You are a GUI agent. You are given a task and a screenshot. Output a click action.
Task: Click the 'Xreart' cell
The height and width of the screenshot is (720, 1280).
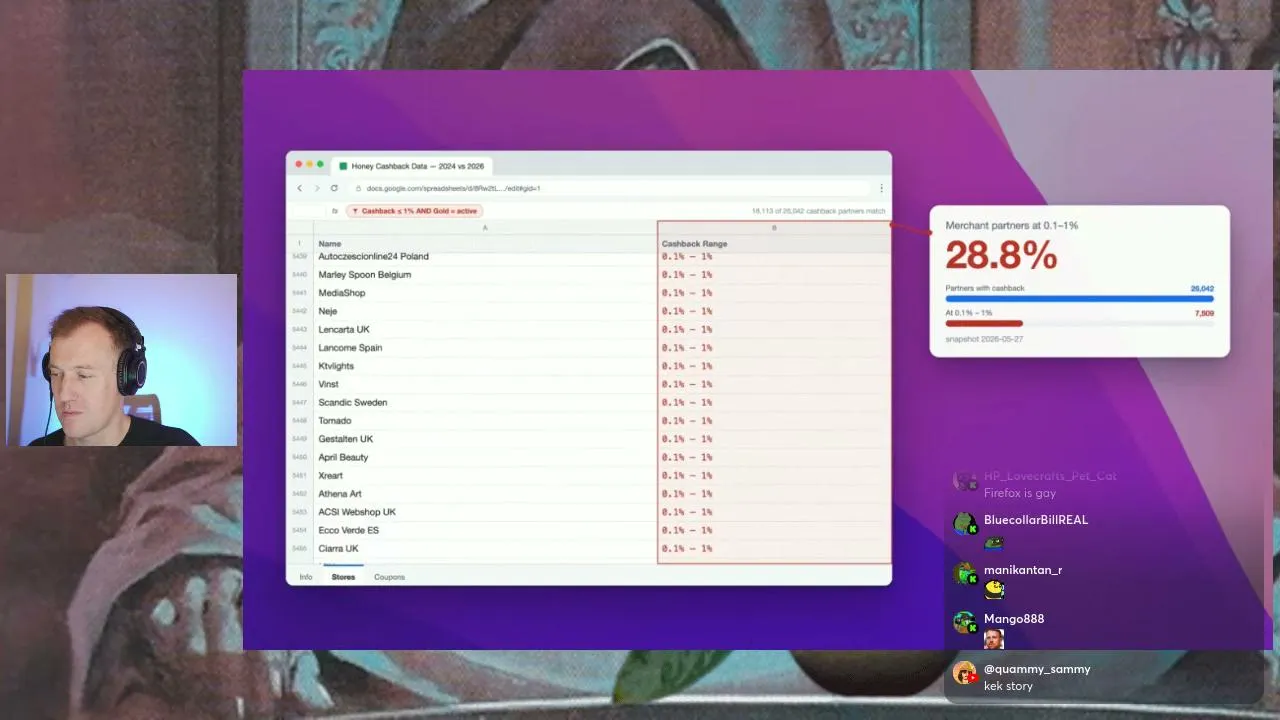pyautogui.click(x=485, y=475)
